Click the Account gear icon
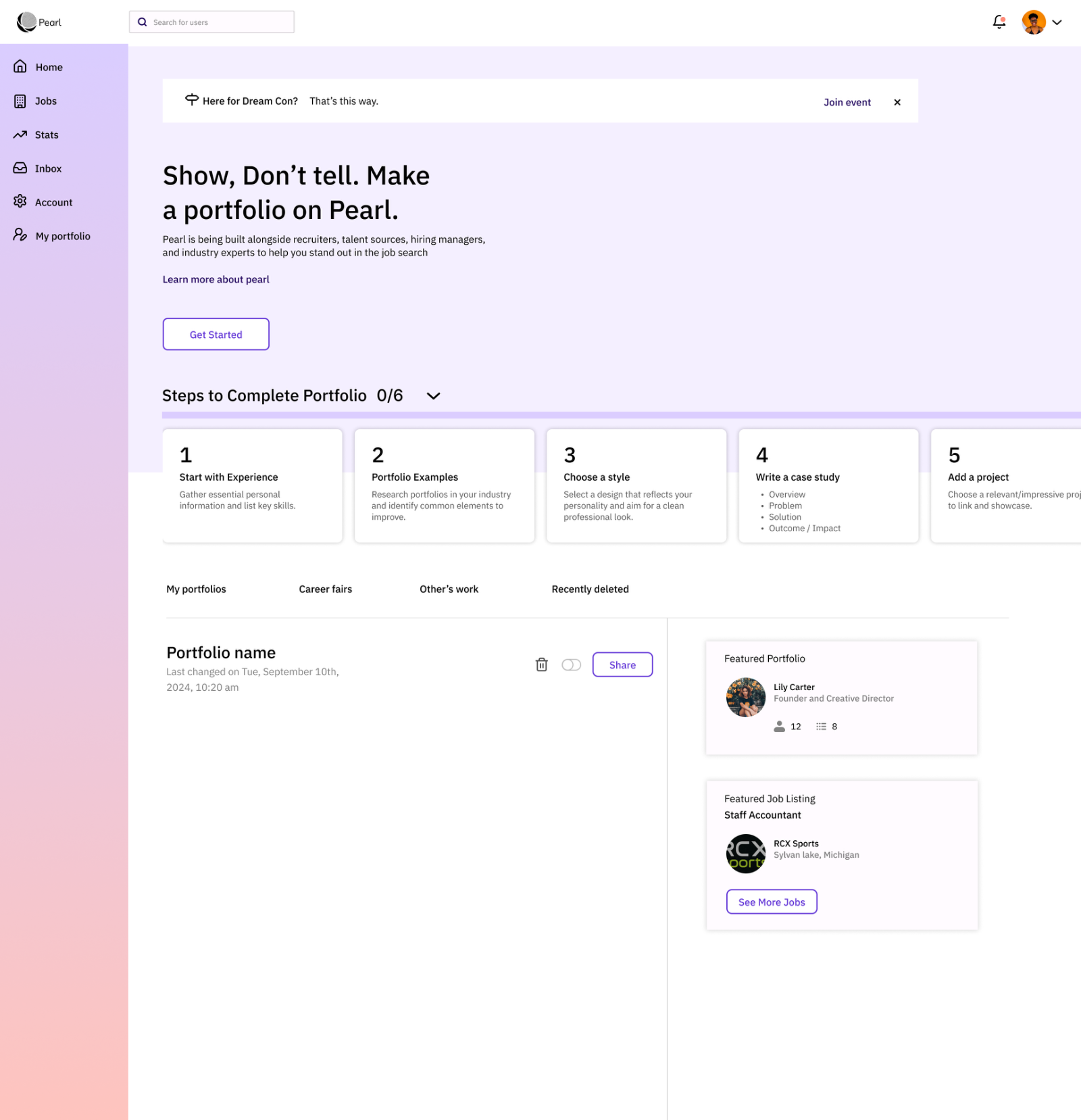 coord(20,201)
